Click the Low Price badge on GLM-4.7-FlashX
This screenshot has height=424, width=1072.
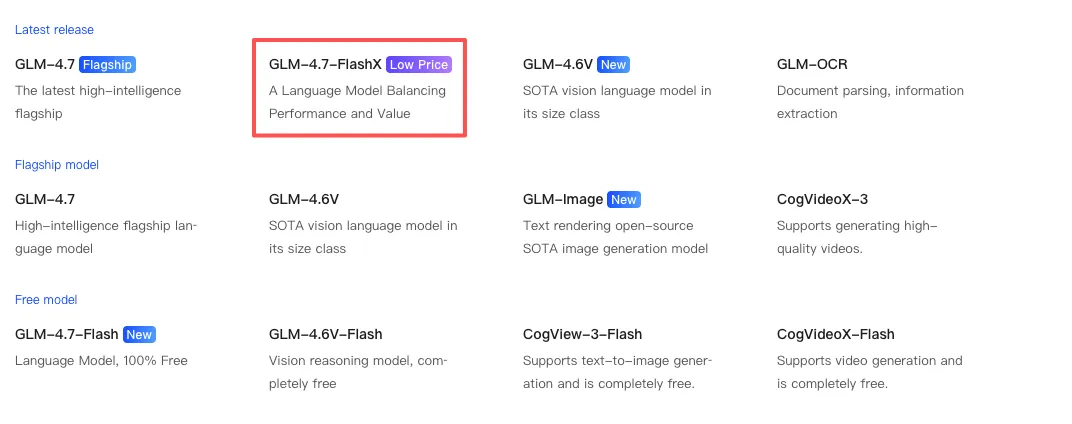click(x=419, y=65)
